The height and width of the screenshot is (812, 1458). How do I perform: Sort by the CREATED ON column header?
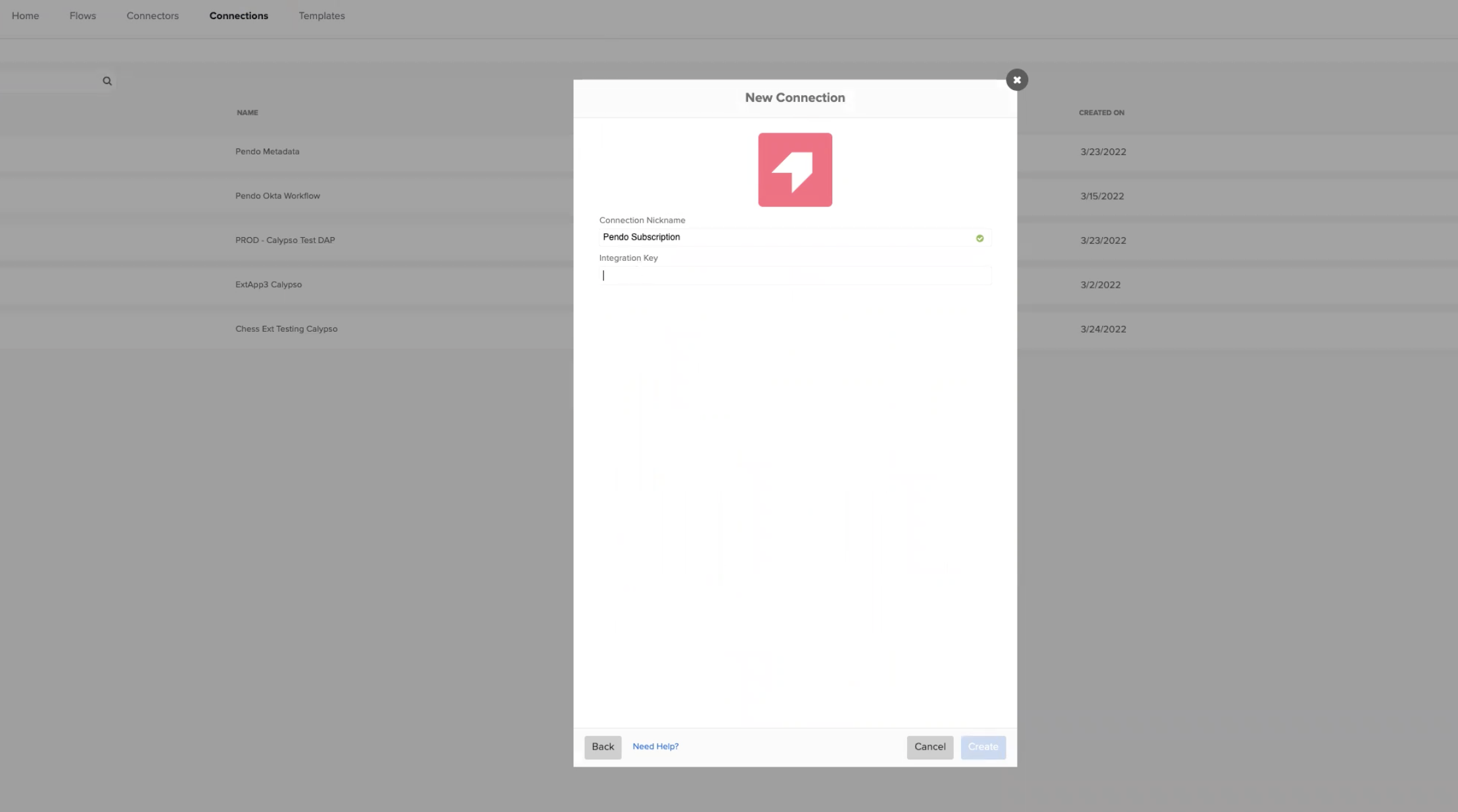tap(1101, 112)
